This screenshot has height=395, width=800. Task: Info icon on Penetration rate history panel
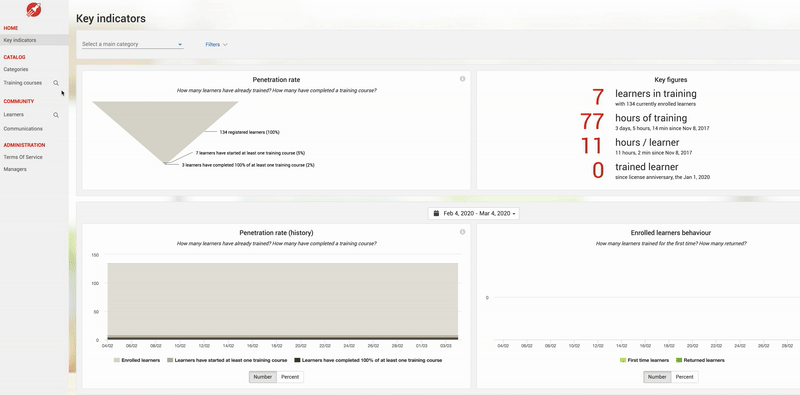pyautogui.click(x=462, y=232)
